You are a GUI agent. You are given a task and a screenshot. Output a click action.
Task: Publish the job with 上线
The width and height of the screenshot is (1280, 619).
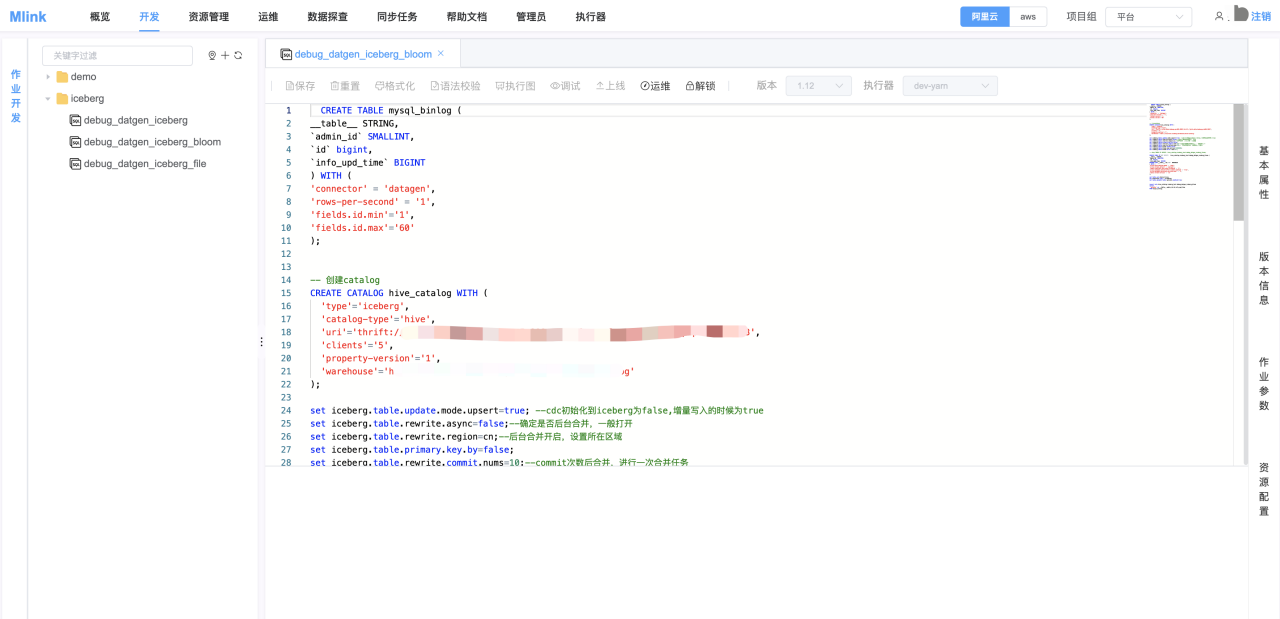click(610, 86)
